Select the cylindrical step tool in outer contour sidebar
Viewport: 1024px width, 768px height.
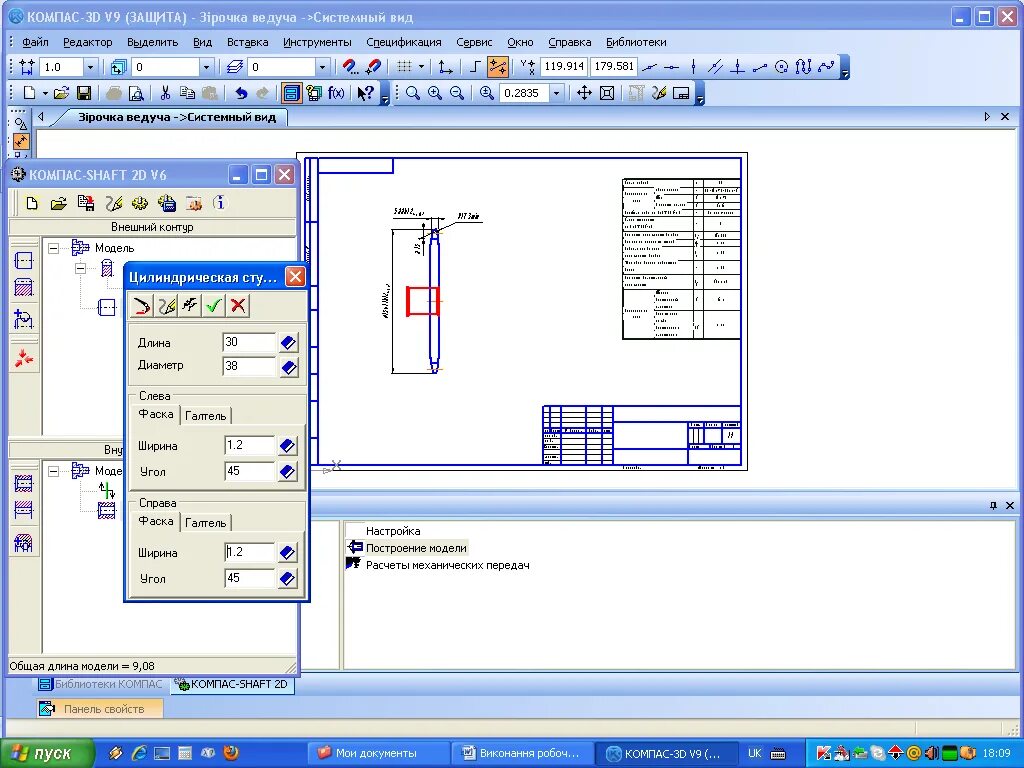click(x=24, y=261)
